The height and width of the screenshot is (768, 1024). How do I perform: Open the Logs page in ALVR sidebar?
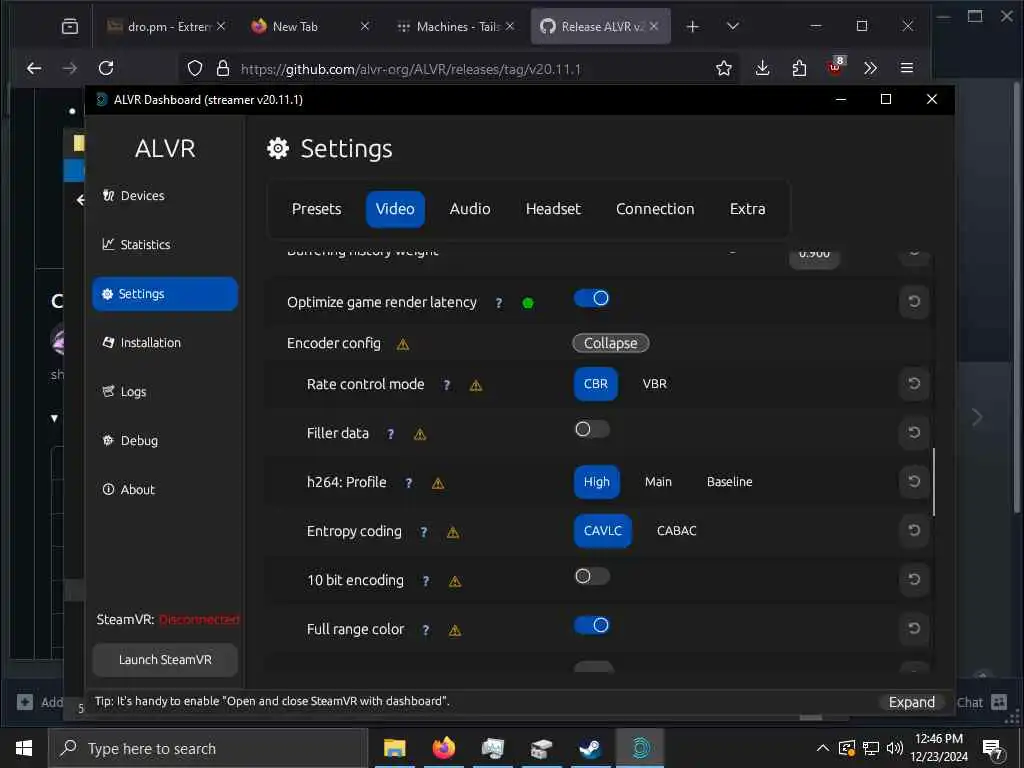(125, 391)
